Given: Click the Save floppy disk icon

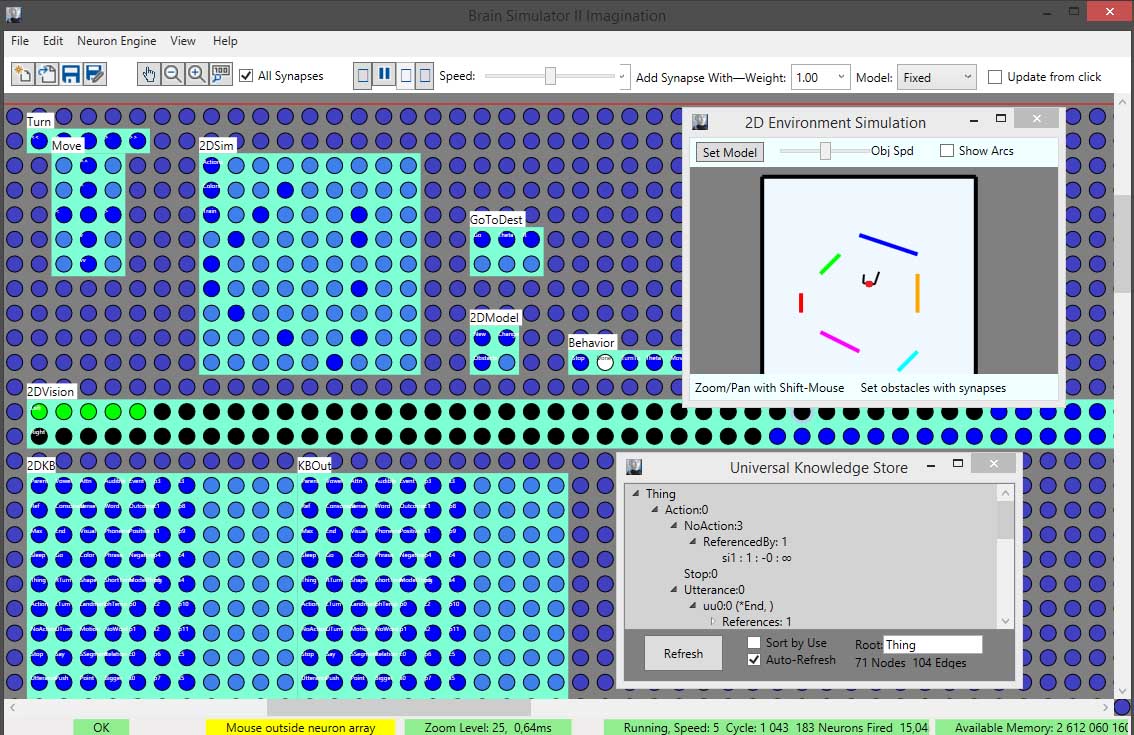Looking at the screenshot, I should point(70,74).
